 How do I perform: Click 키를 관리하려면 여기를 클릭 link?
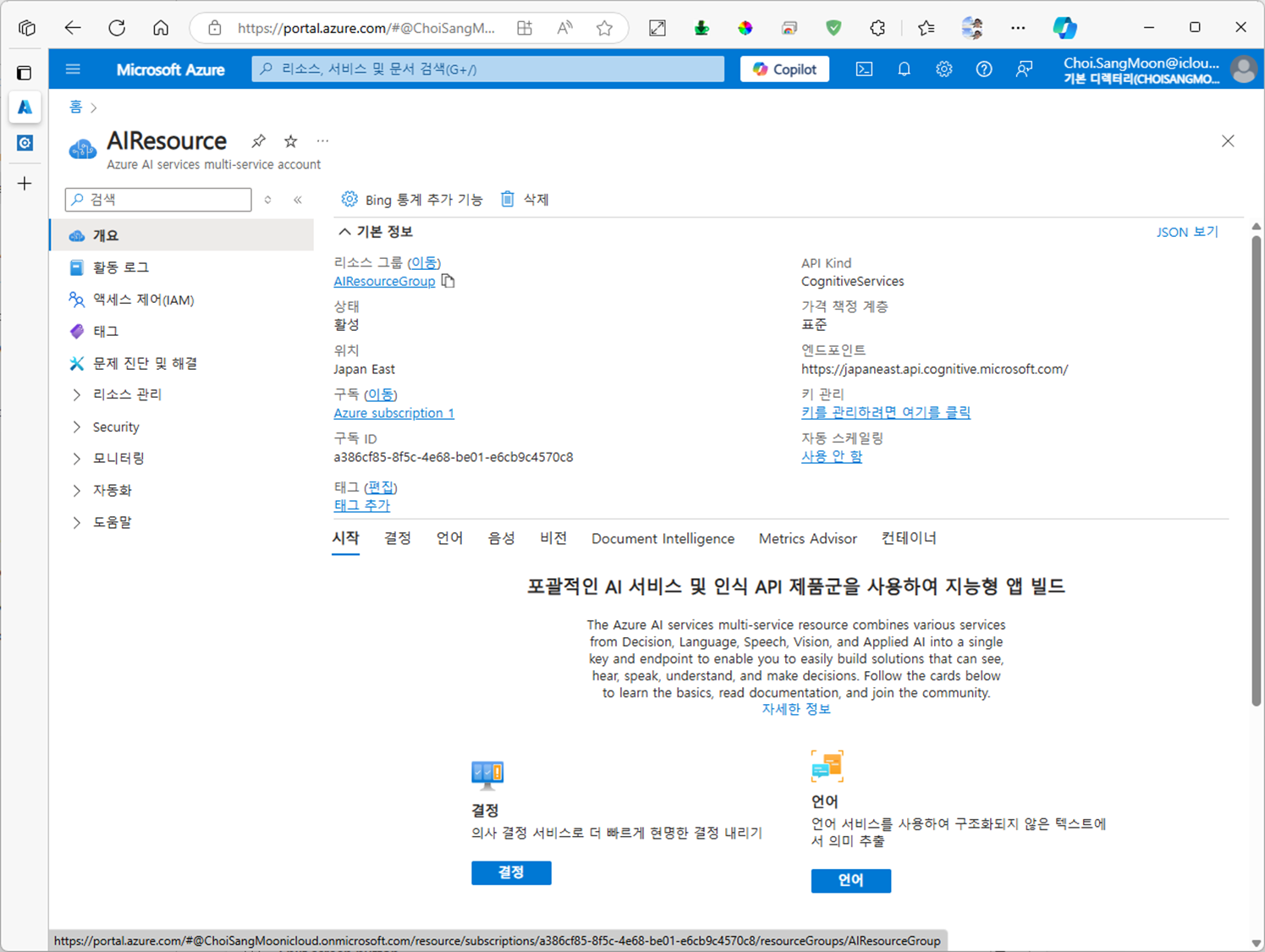click(x=886, y=412)
